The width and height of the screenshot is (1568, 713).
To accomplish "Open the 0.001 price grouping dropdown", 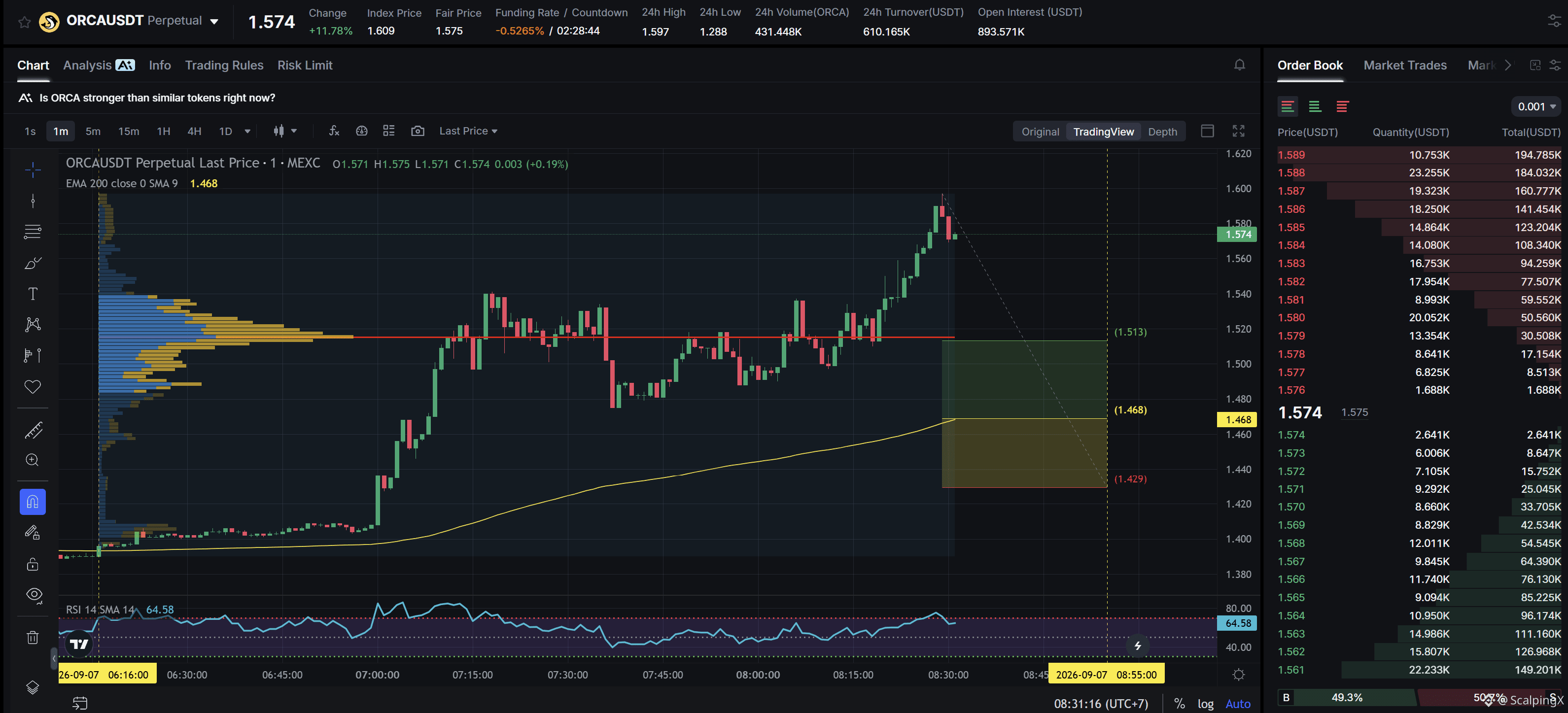I will point(1536,106).
